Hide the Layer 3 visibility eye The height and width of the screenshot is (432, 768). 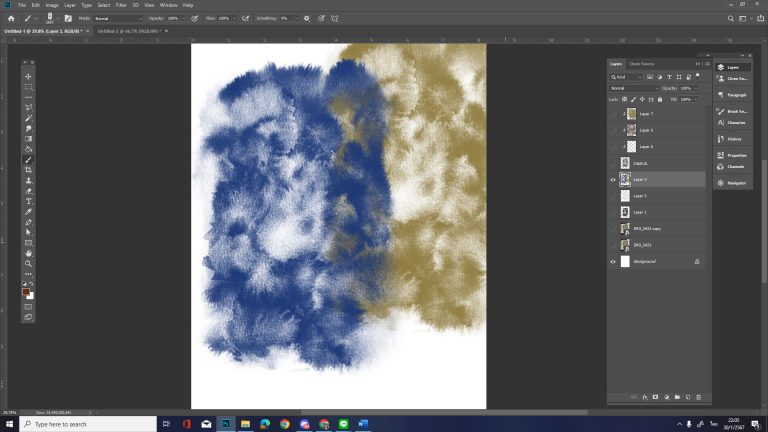(x=613, y=180)
